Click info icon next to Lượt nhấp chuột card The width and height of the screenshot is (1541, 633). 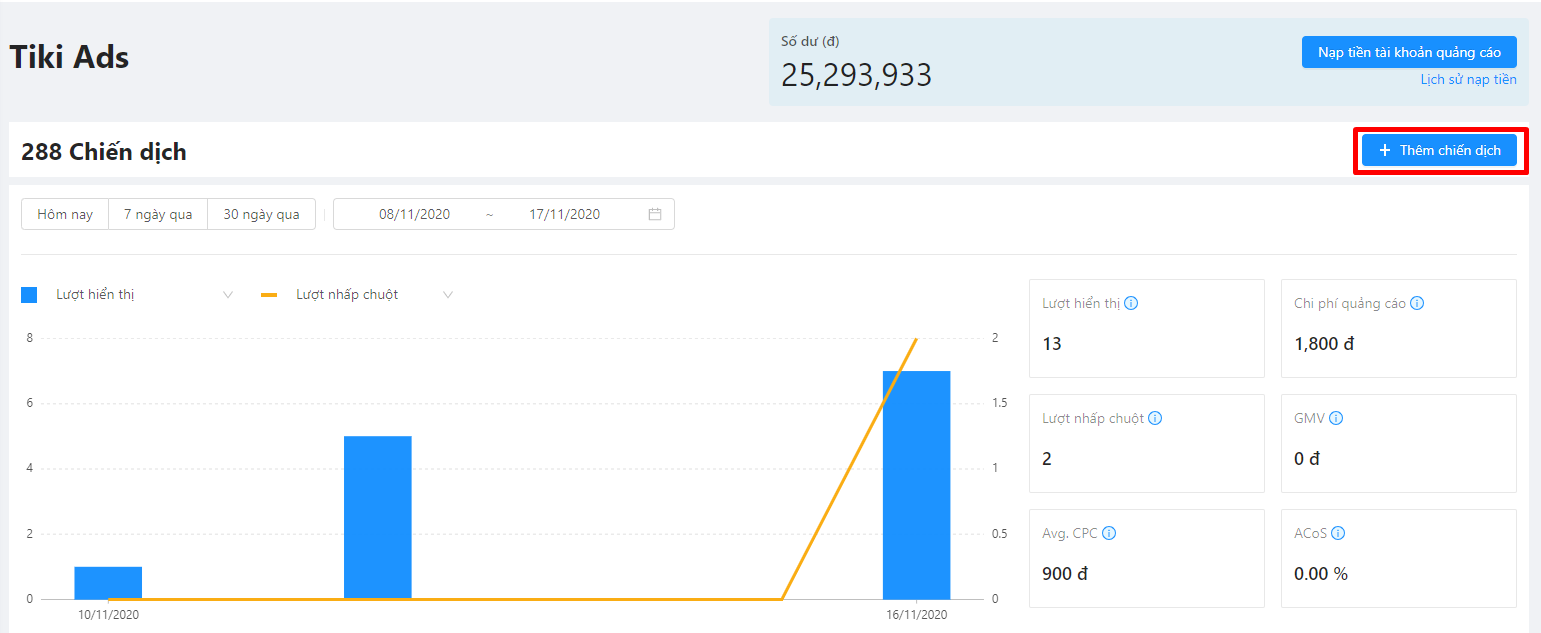point(1155,418)
